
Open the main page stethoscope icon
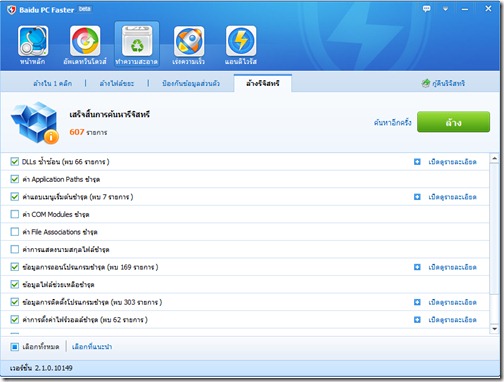click(33, 41)
